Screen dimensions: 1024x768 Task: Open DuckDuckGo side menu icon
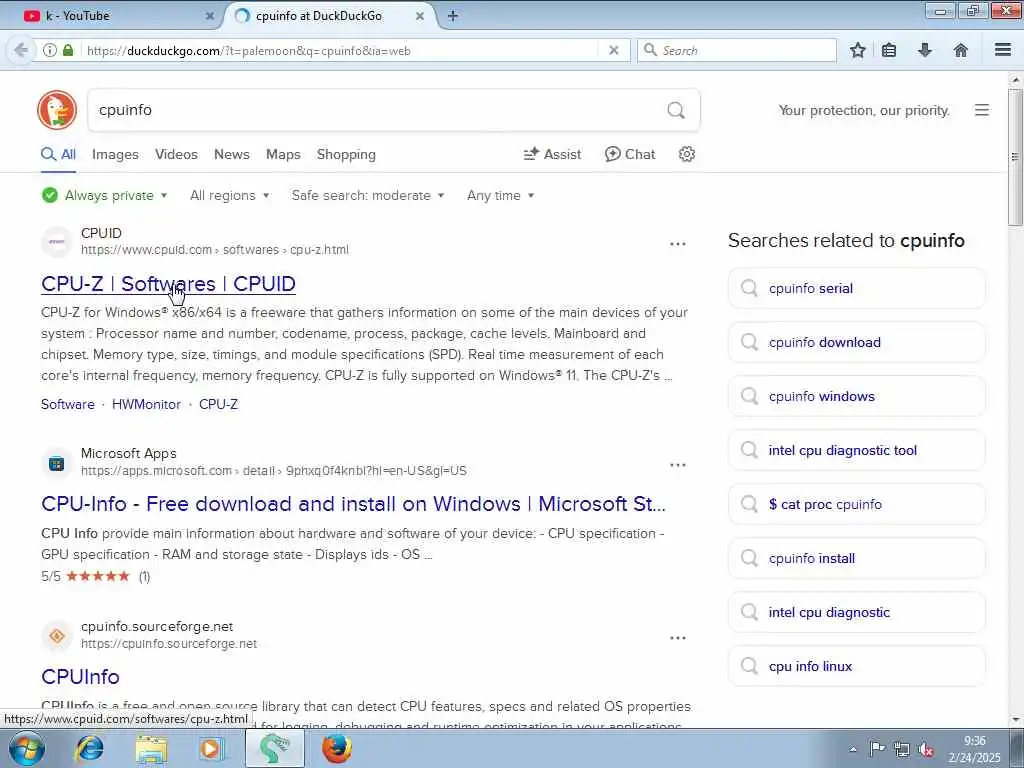[982, 110]
